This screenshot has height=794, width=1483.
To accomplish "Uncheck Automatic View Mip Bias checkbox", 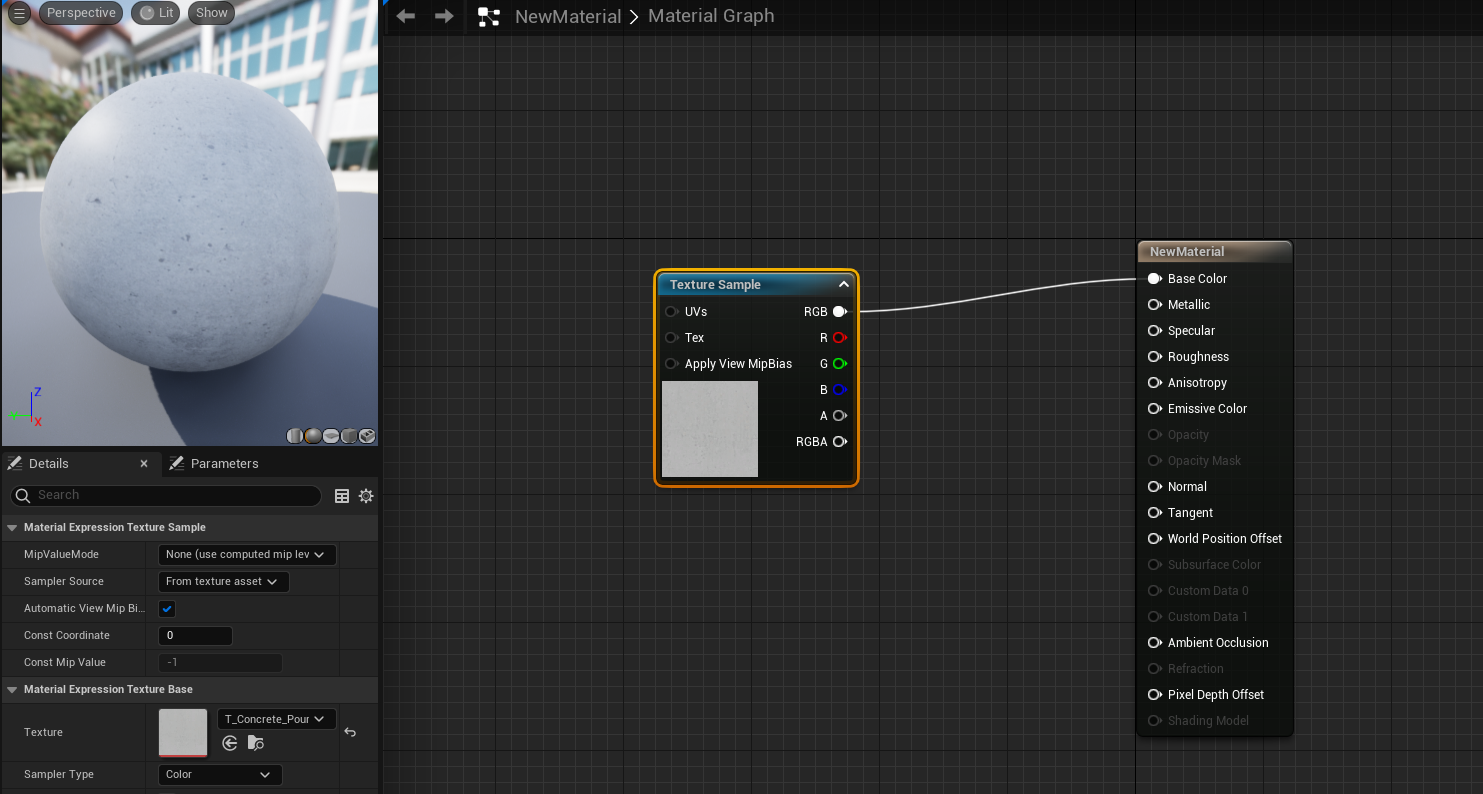I will (x=168, y=609).
